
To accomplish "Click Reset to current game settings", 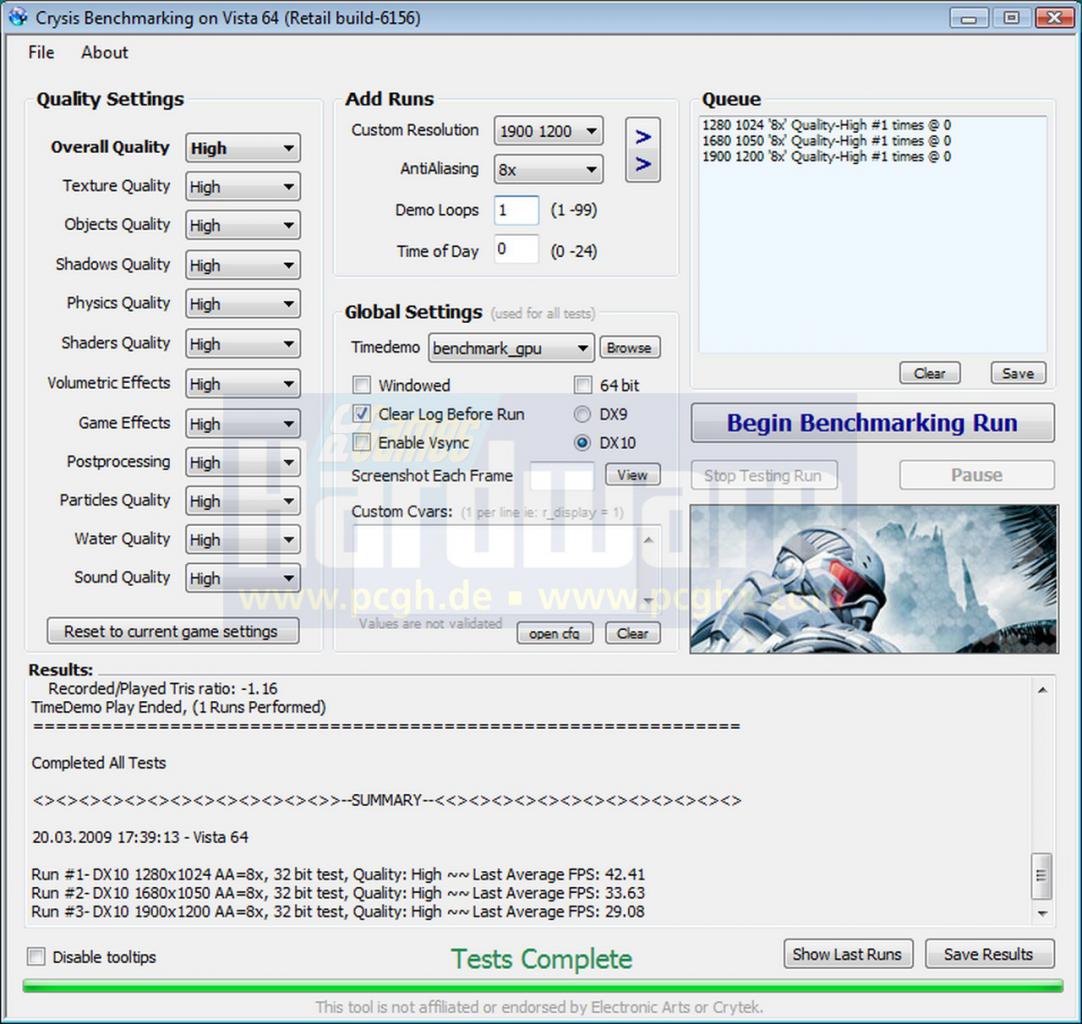I will [173, 631].
